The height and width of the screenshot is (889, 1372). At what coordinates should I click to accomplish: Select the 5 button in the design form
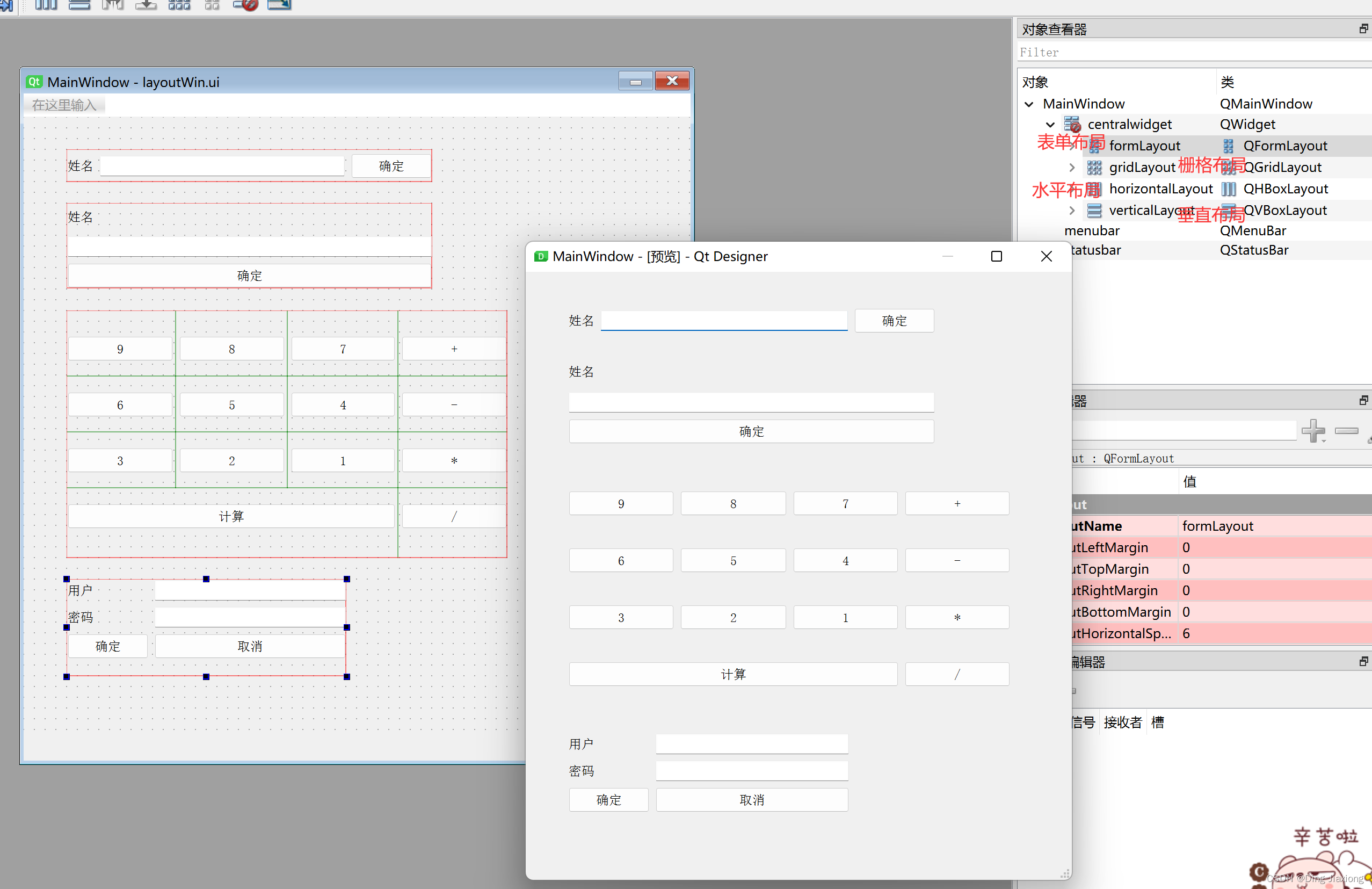point(232,404)
